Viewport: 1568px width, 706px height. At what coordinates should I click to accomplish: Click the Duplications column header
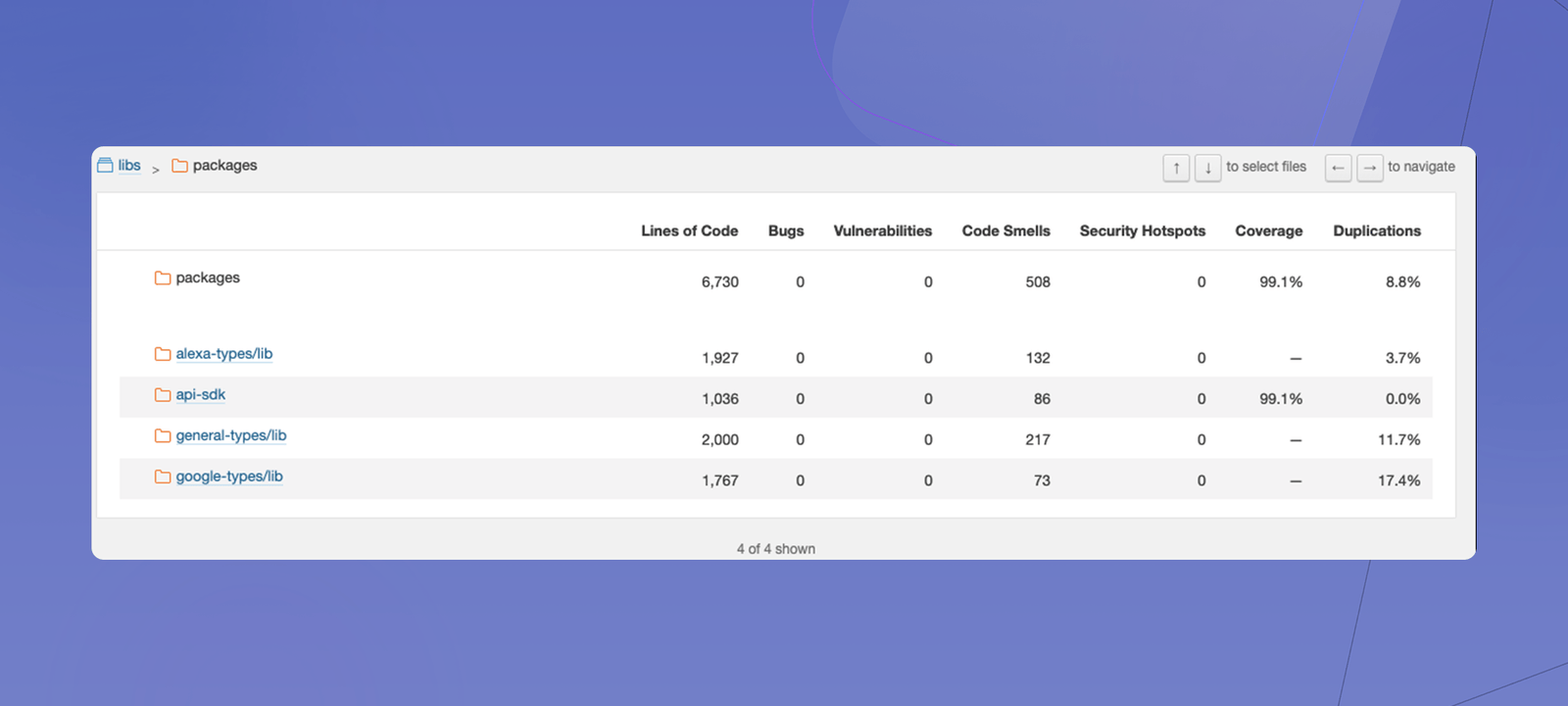1376,230
